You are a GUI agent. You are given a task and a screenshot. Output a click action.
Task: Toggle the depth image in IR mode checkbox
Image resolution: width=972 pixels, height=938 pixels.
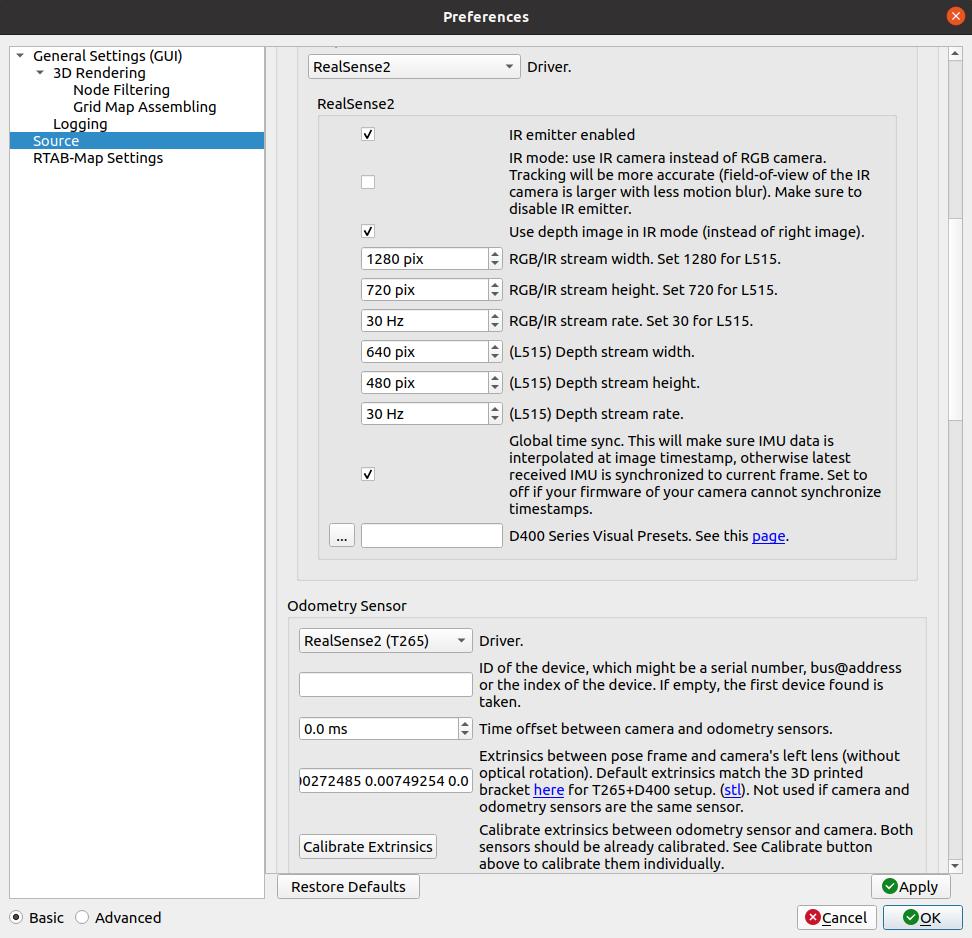[368, 231]
